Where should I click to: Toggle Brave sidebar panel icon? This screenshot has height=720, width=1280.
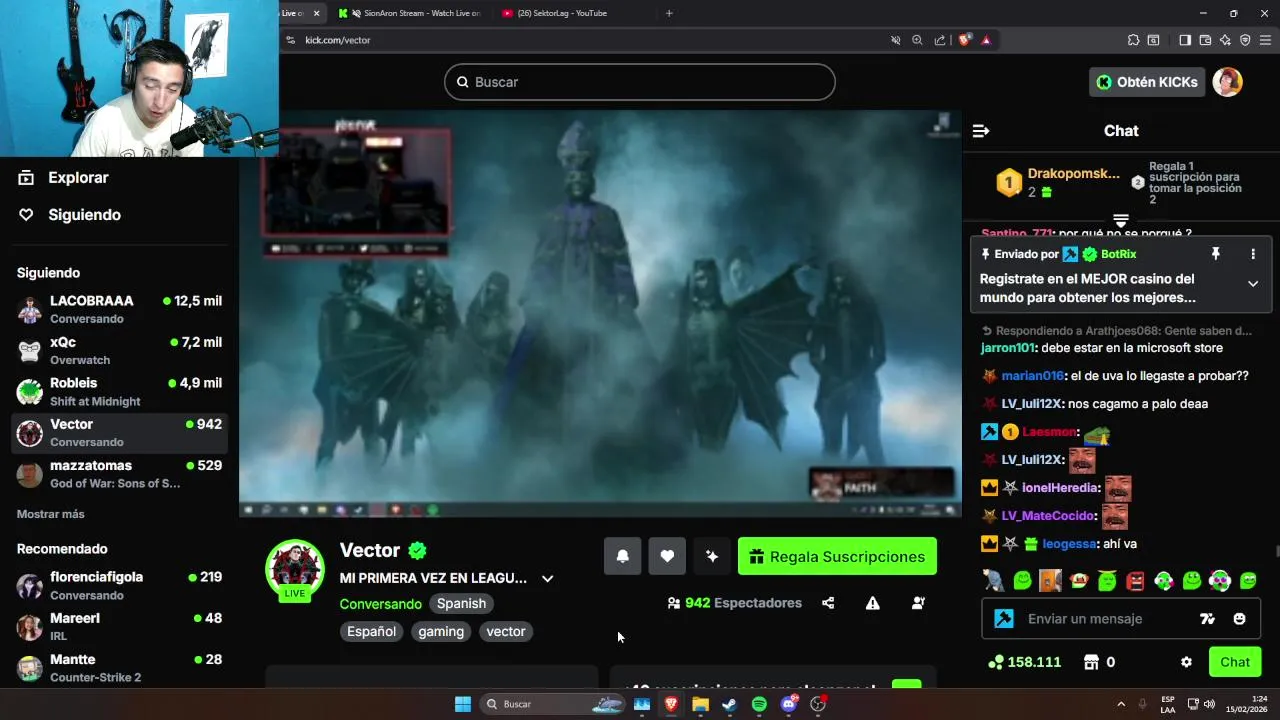click(1185, 40)
